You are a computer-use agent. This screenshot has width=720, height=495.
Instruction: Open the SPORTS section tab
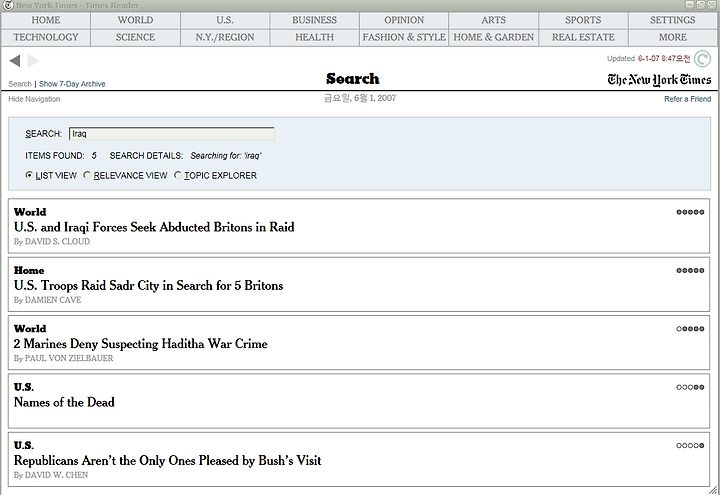583,20
